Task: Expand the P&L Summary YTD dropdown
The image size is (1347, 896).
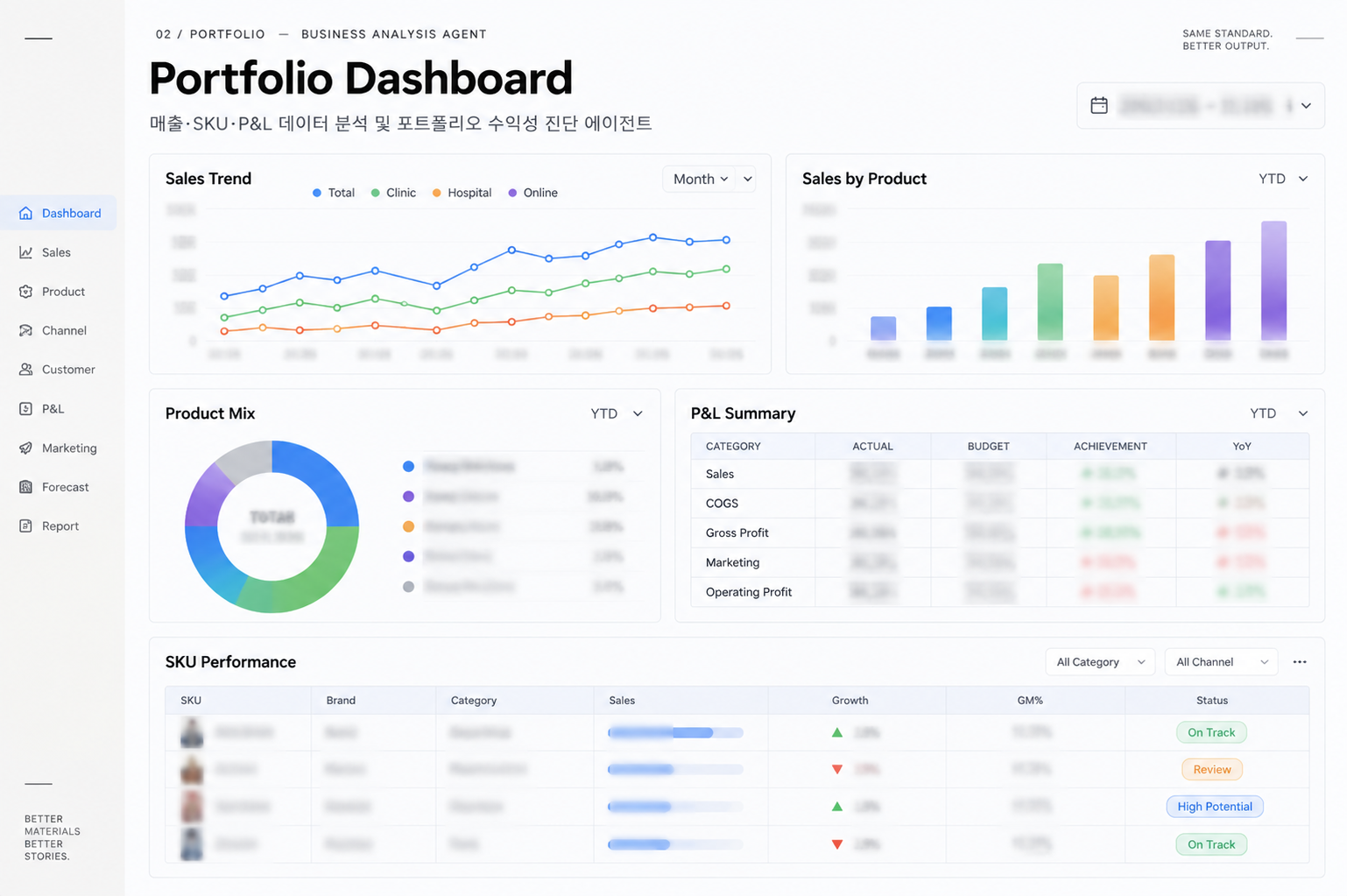Action: (1279, 413)
